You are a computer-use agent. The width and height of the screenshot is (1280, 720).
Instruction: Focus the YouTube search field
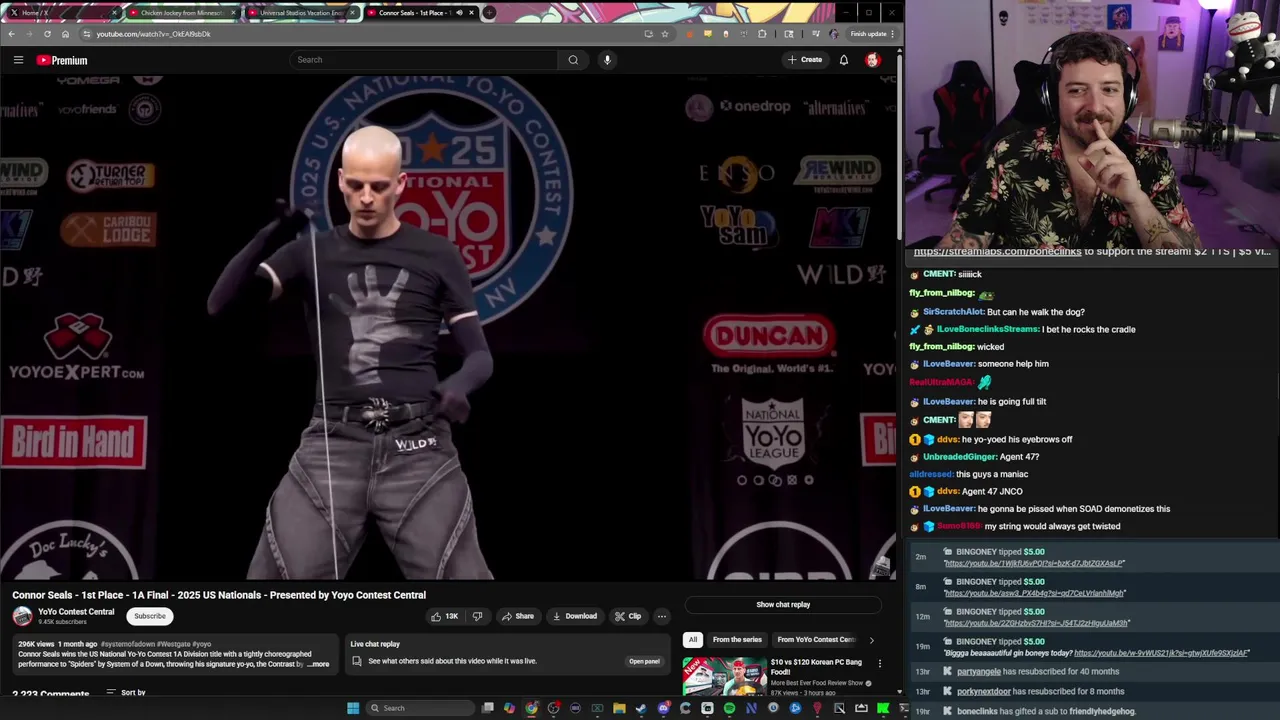pos(424,60)
